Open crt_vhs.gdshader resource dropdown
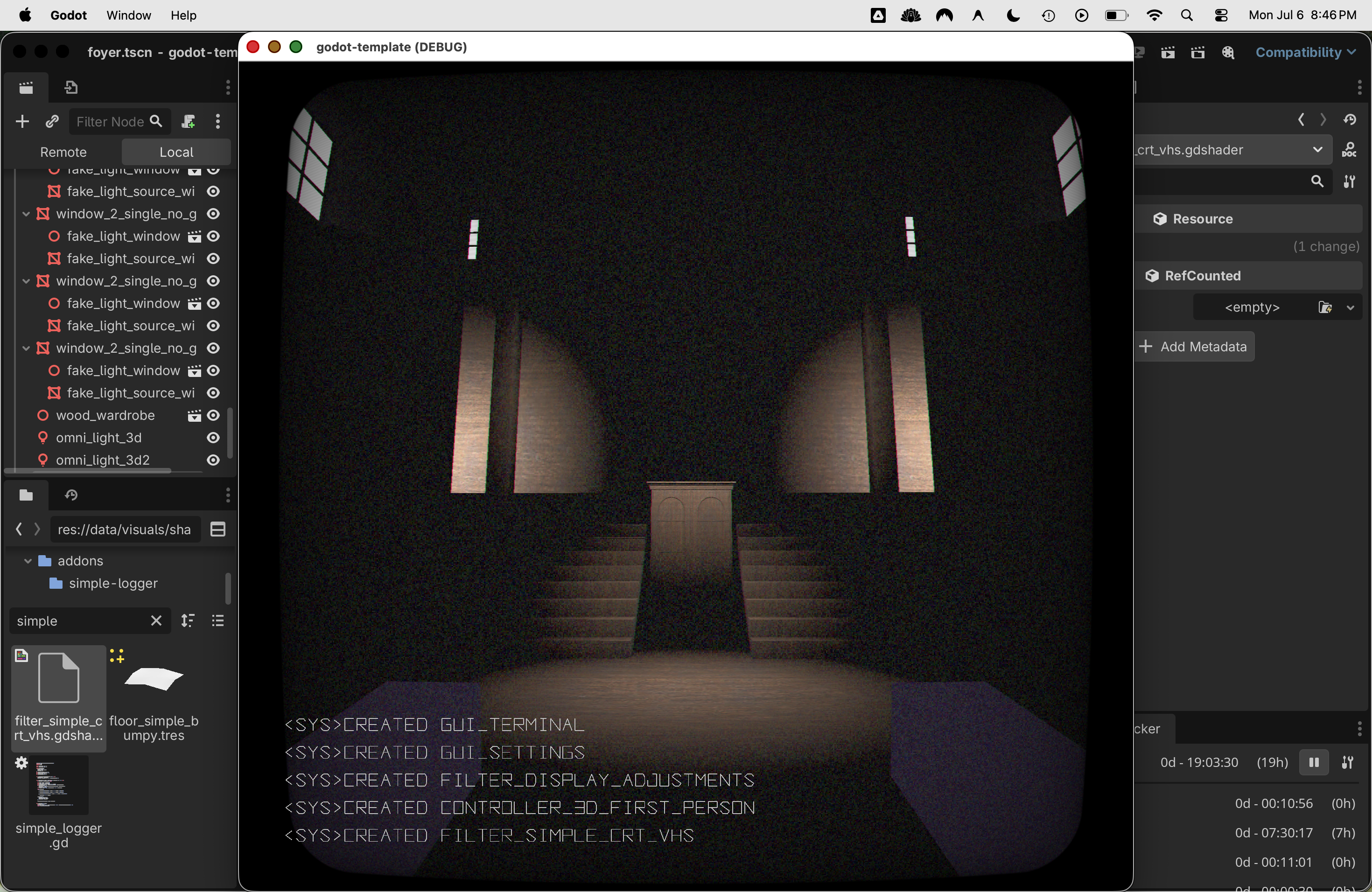The image size is (1372, 892). (x=1232, y=150)
